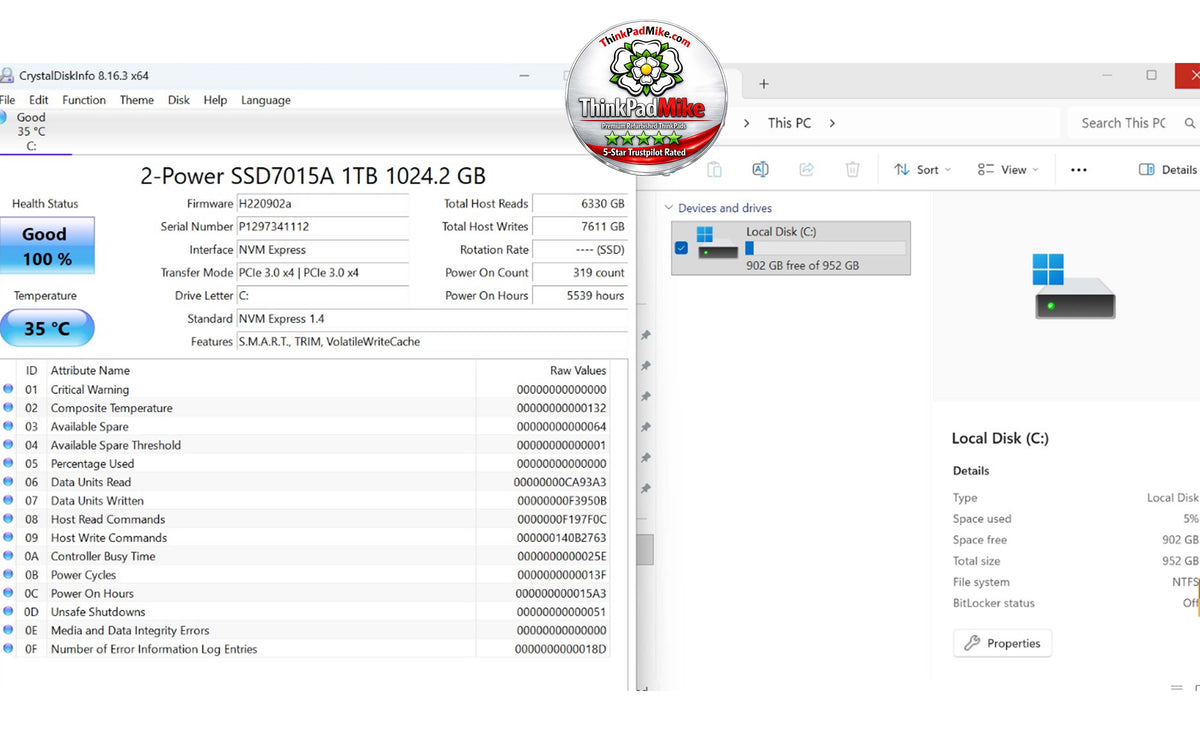Open Properties for Local Disk (C:)
This screenshot has width=1200, height=754.
click(x=1003, y=643)
